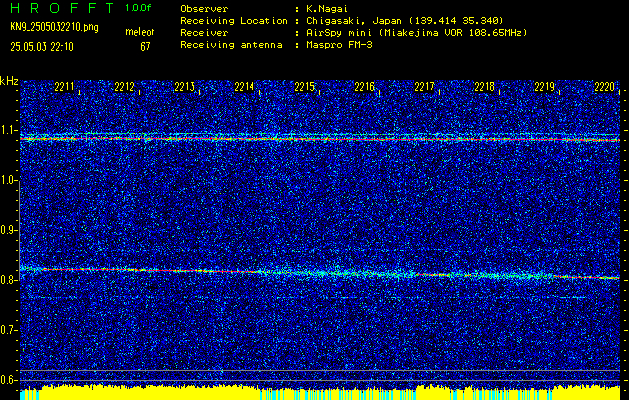Image resolution: width=629 pixels, height=400 pixels.
Task: Click the 1.0 frequency axis label
Action: pyautogui.click(x=8, y=181)
